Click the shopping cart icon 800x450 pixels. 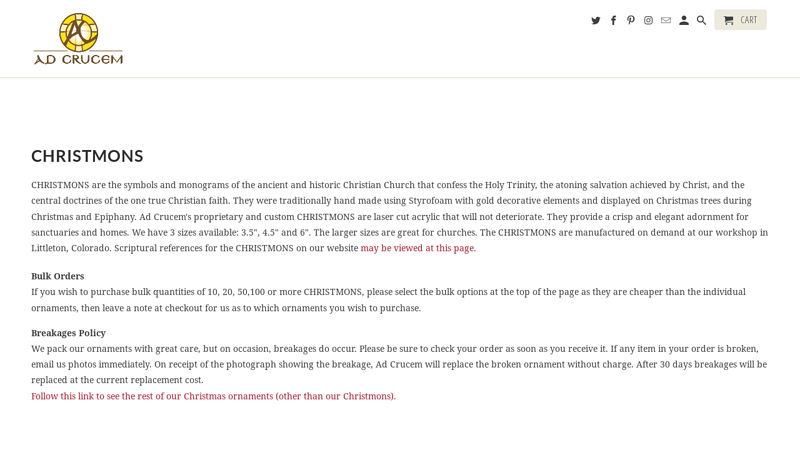(x=728, y=20)
